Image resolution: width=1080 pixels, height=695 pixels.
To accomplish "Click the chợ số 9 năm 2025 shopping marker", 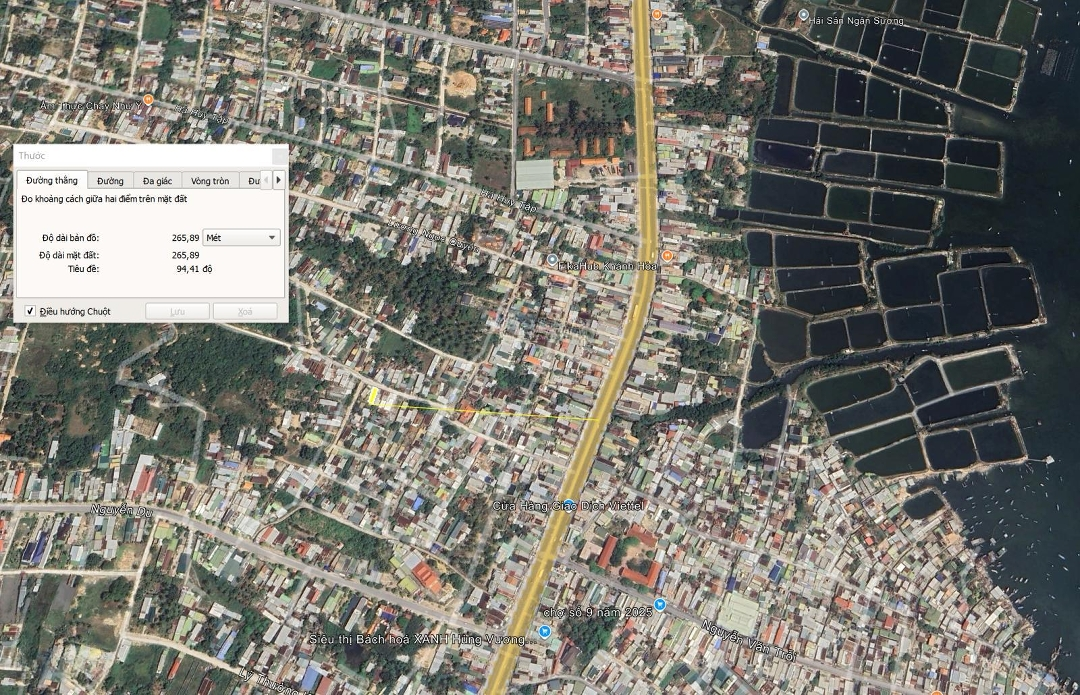I will pyautogui.click(x=660, y=605).
